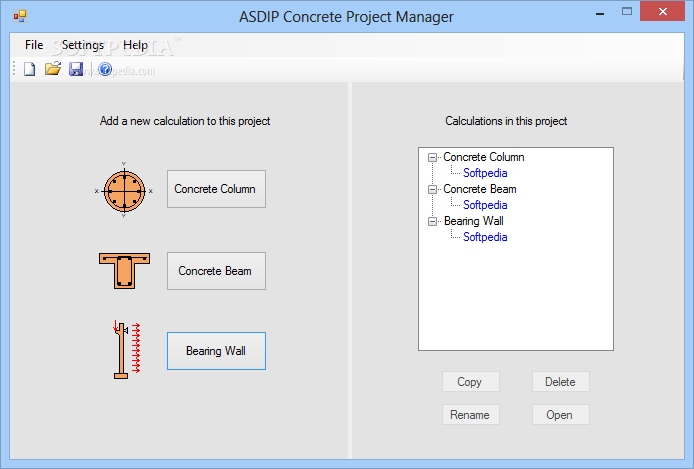Click the bearing wall diagram icon

pyautogui.click(x=126, y=350)
